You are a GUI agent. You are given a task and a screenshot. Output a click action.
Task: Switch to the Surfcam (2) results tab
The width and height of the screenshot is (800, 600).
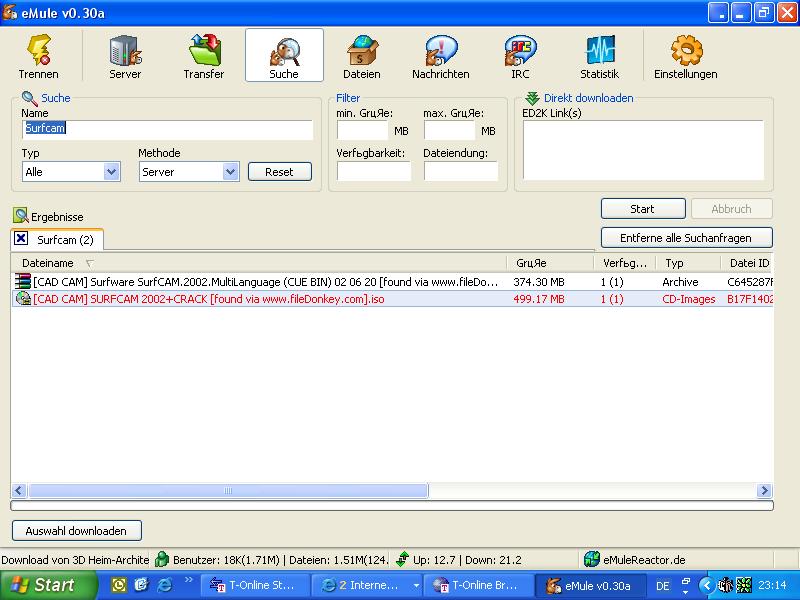(x=57, y=239)
